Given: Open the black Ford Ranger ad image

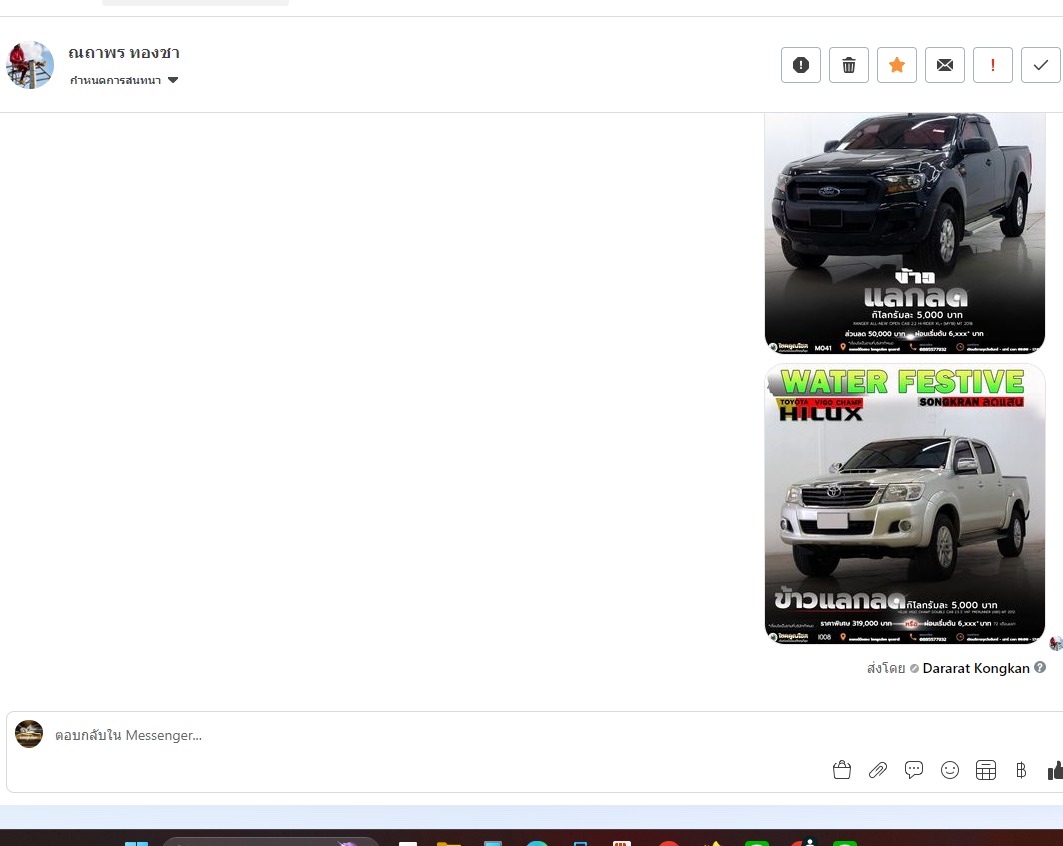Looking at the screenshot, I should pos(905,233).
